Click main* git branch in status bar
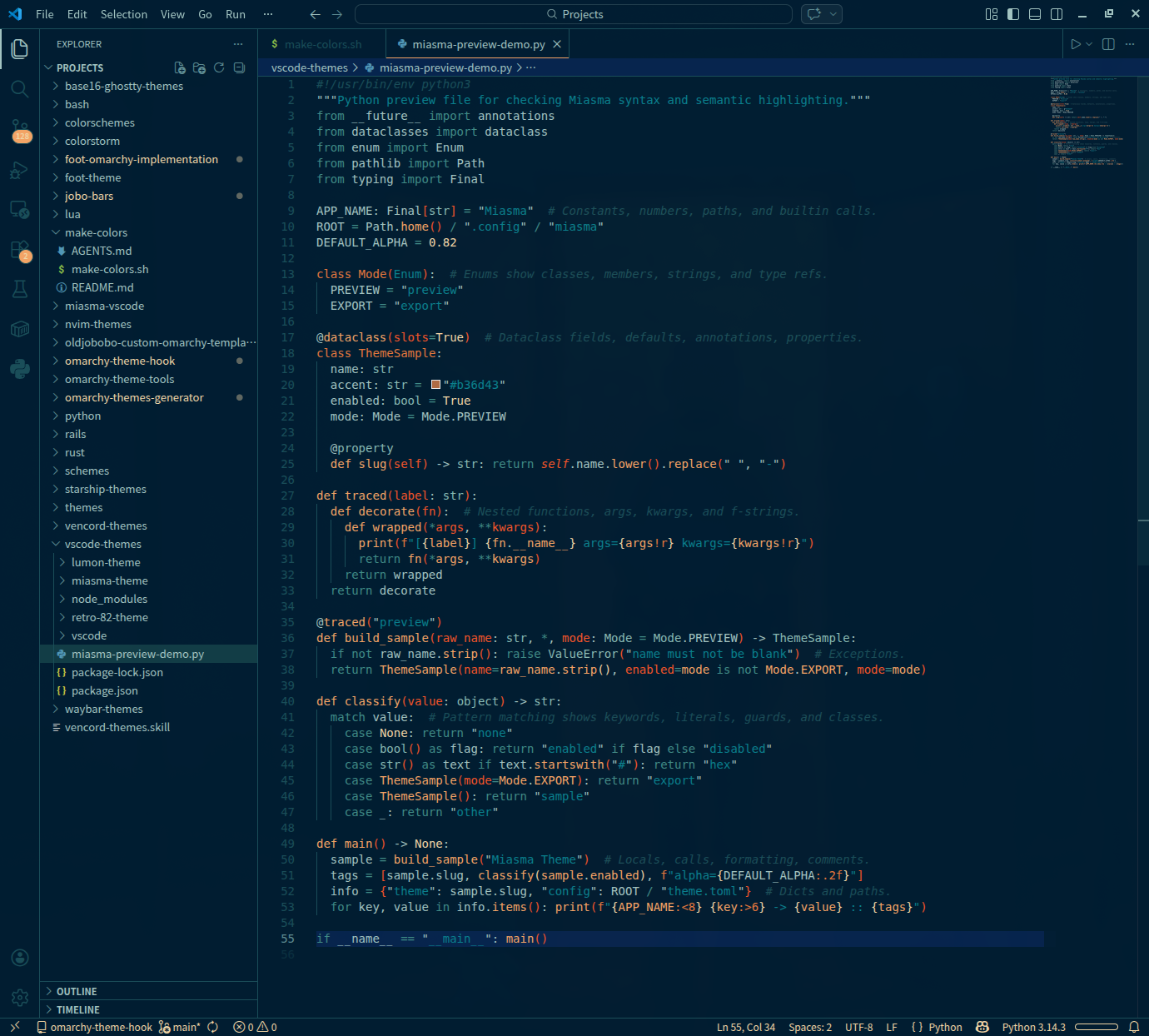1149x1036 pixels. coord(180,1027)
